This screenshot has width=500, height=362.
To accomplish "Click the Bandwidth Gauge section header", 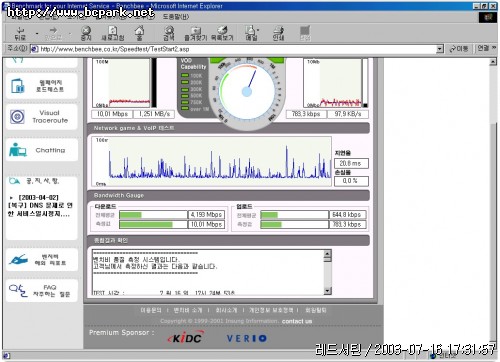I will [228, 195].
